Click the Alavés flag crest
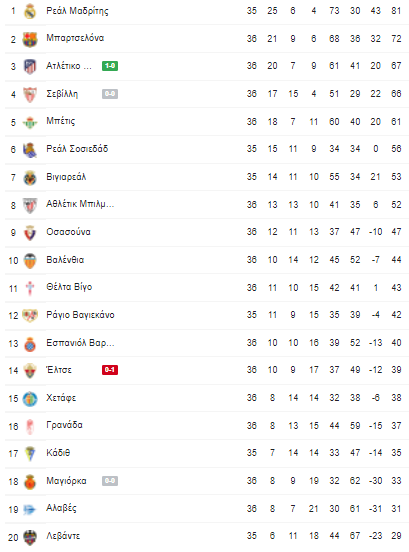The width and height of the screenshot is (409, 552). click(x=30, y=509)
